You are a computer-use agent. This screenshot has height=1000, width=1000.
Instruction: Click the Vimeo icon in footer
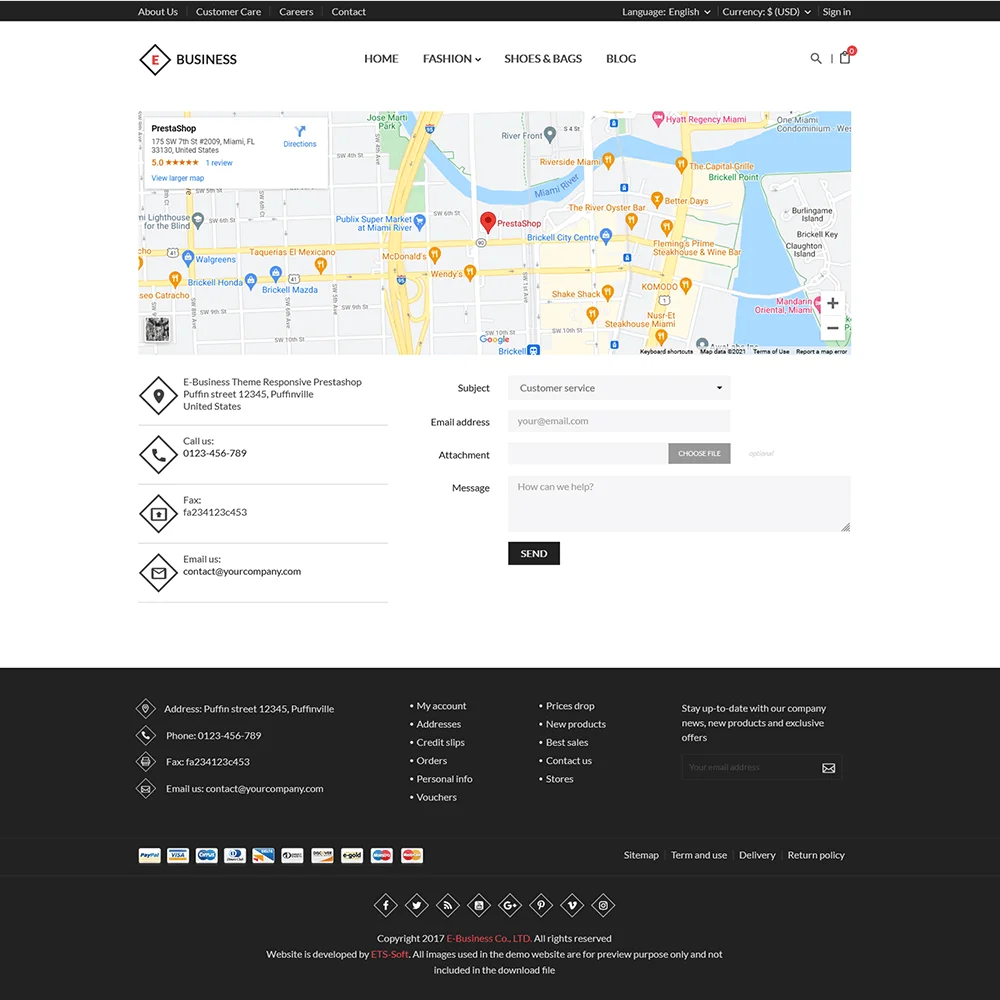572,906
